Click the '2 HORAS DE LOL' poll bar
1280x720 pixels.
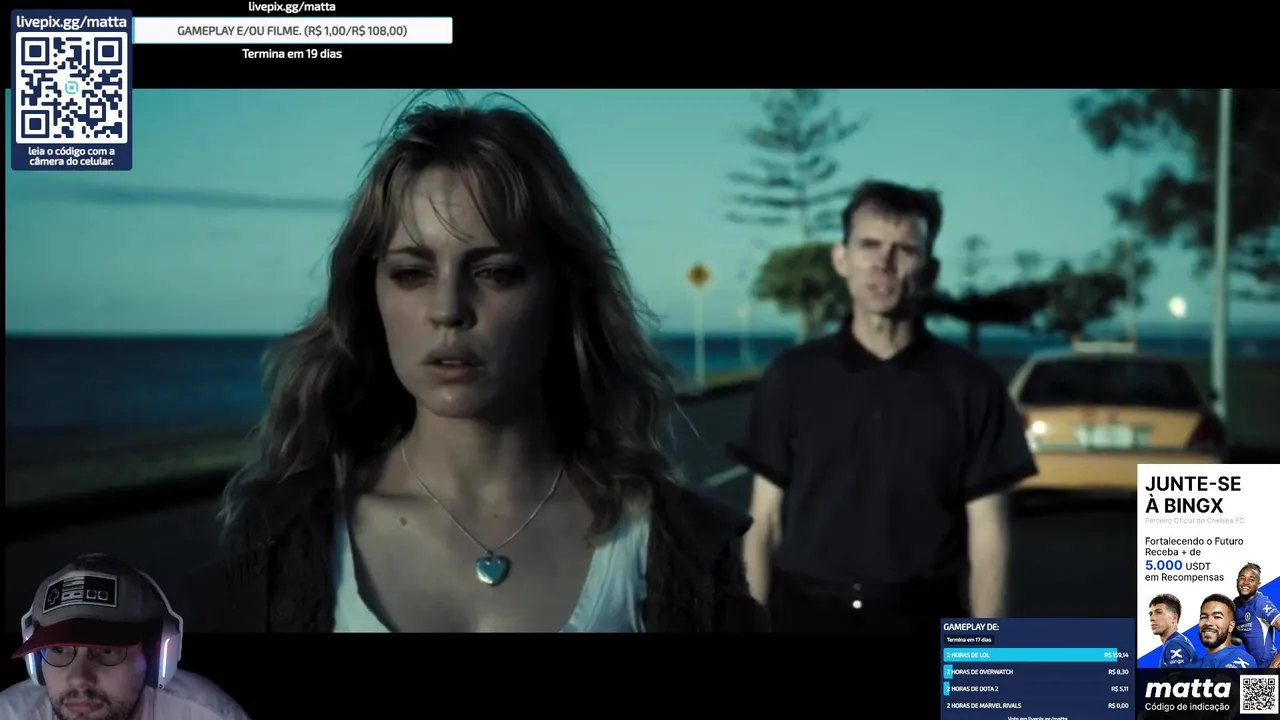pos(1037,655)
